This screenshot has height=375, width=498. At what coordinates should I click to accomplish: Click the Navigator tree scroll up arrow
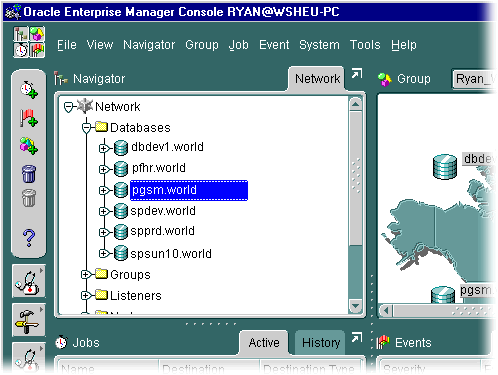click(356, 104)
